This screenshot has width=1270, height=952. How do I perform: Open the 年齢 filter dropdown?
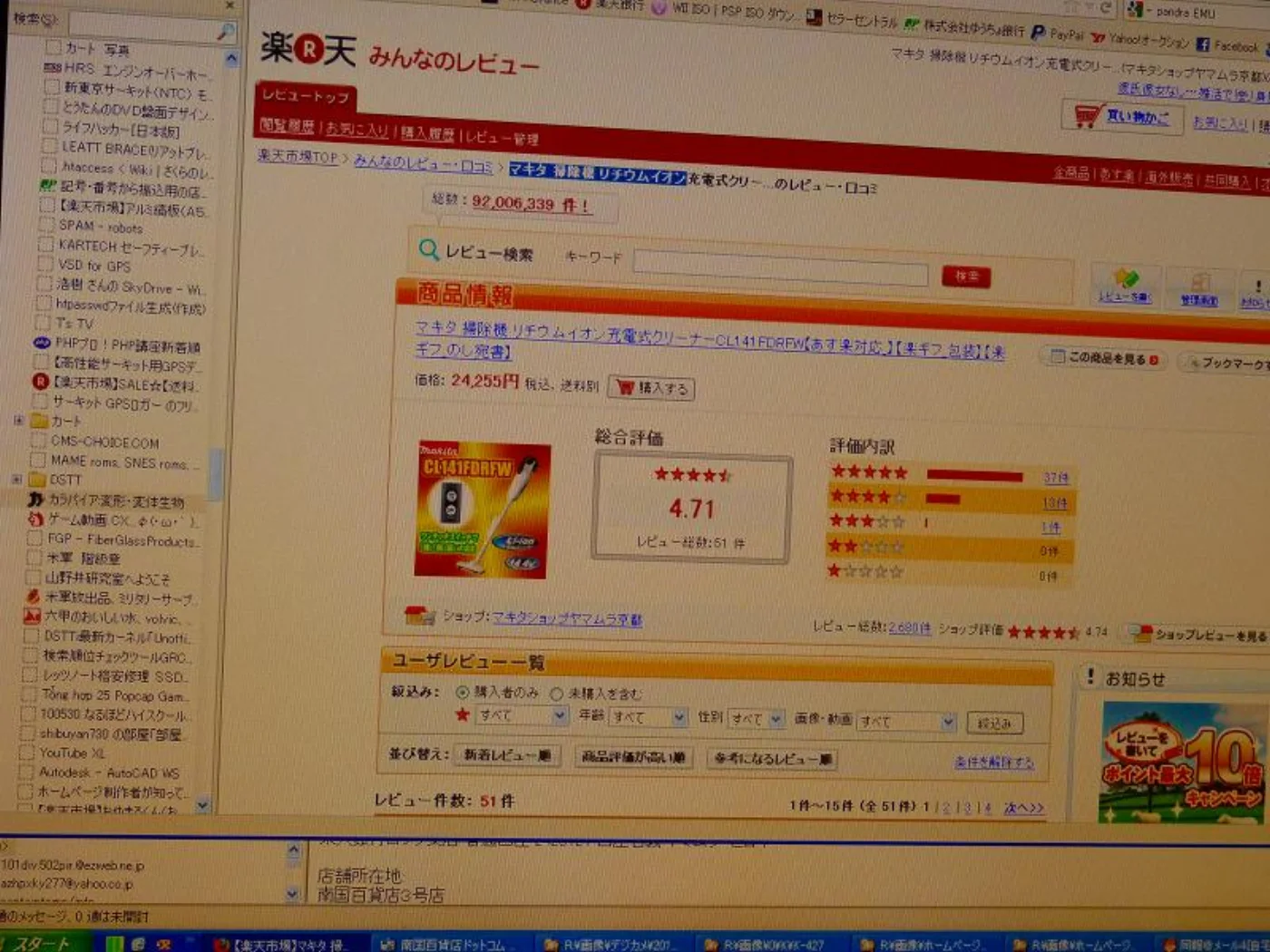click(x=648, y=717)
